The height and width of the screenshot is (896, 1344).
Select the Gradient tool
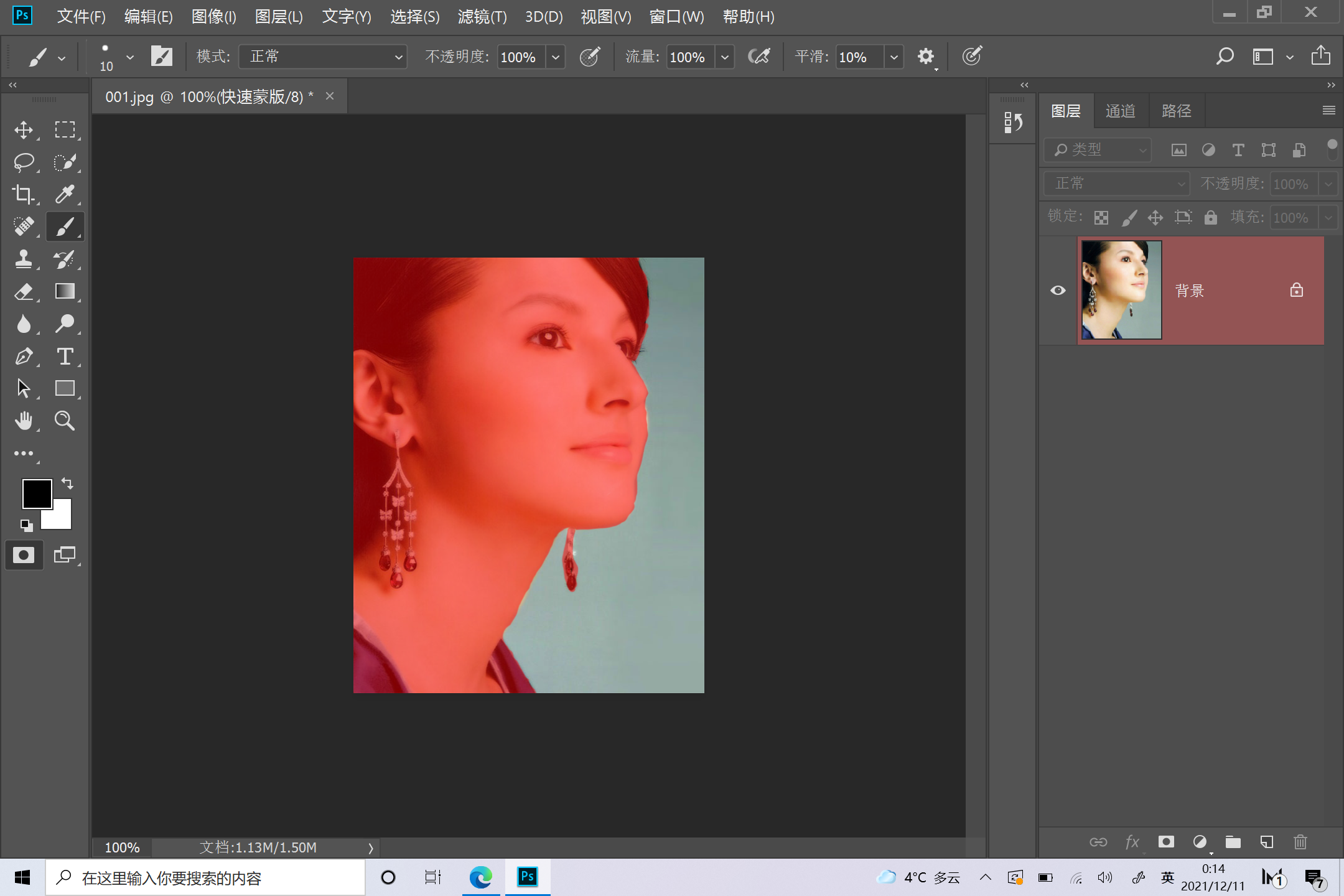tap(65, 291)
